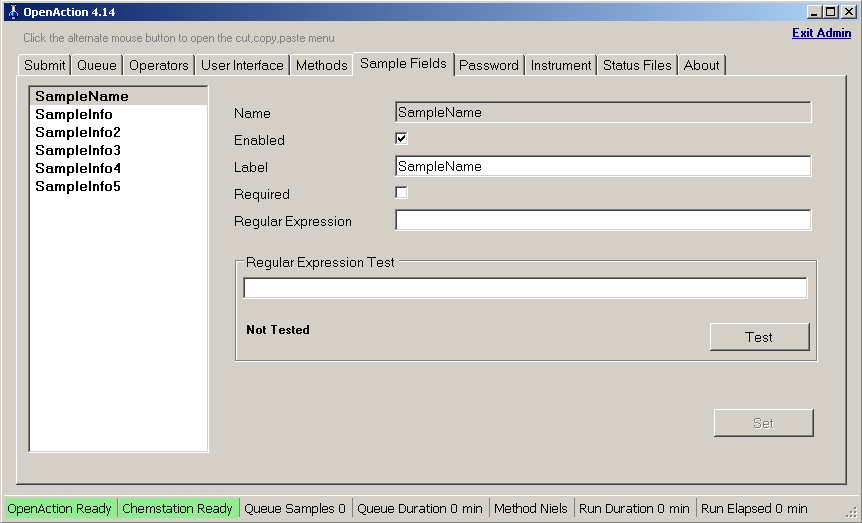
Task: Click the OpenAction flask icon in title bar
Action: (13, 12)
